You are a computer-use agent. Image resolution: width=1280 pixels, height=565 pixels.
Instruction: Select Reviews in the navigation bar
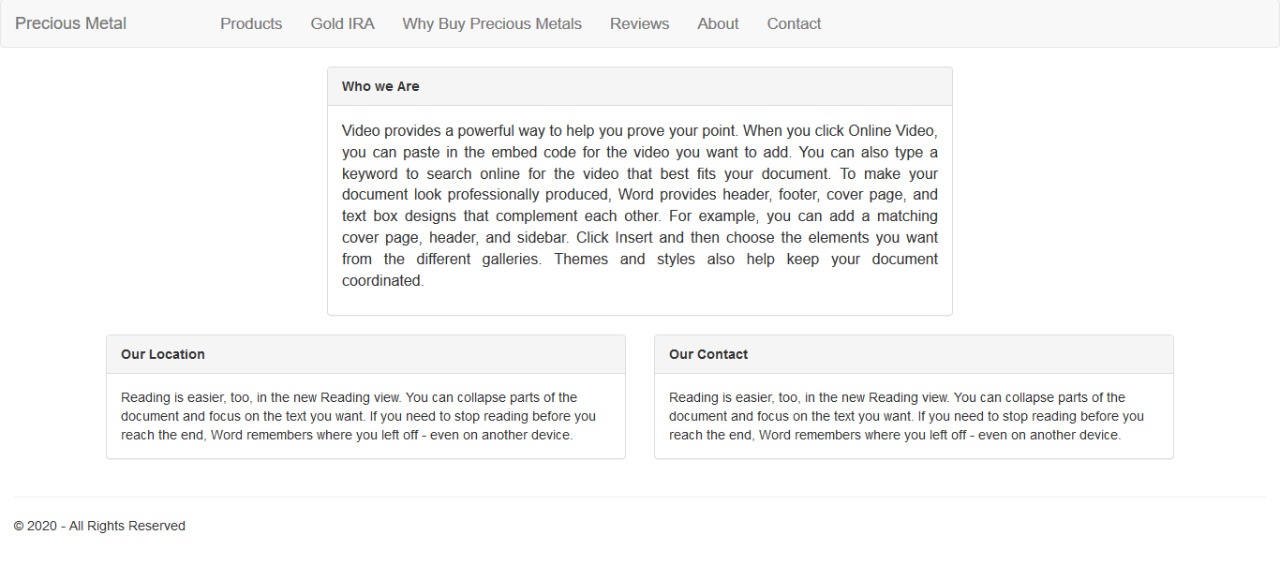pyautogui.click(x=639, y=24)
